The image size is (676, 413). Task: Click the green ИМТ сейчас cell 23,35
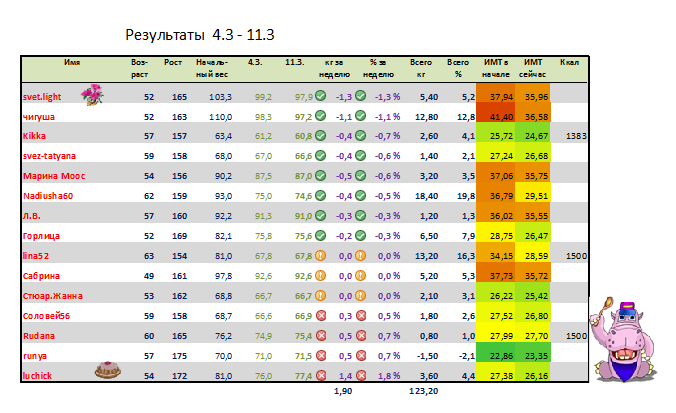pyautogui.click(x=532, y=352)
